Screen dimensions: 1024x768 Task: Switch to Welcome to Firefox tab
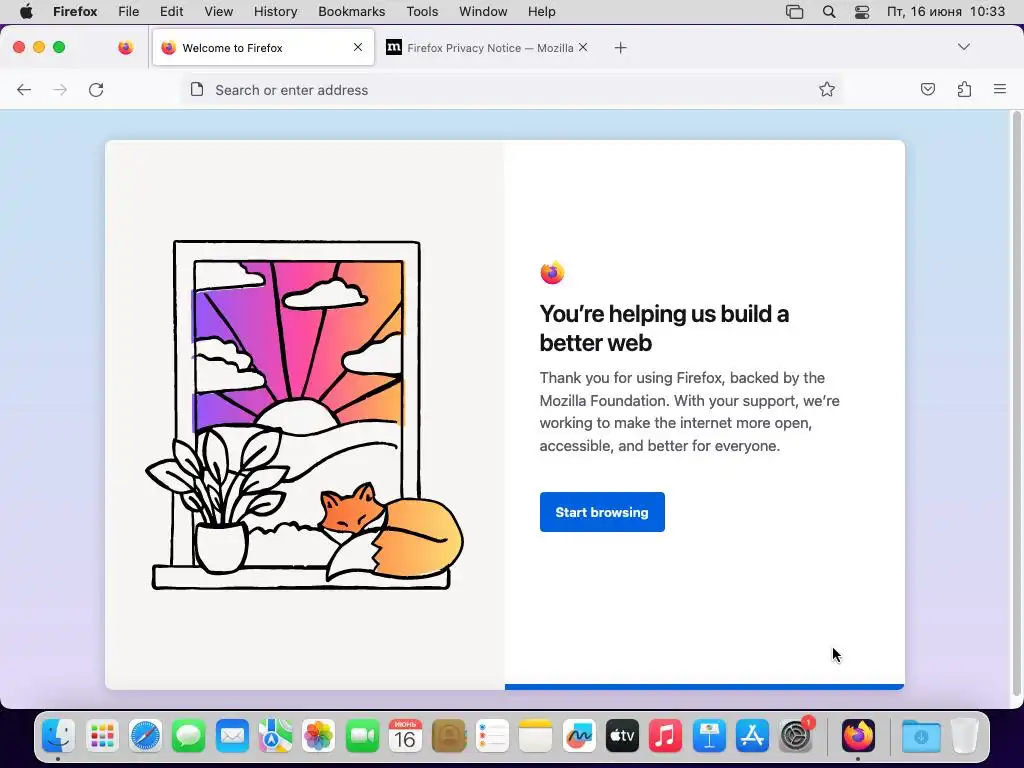tap(263, 48)
